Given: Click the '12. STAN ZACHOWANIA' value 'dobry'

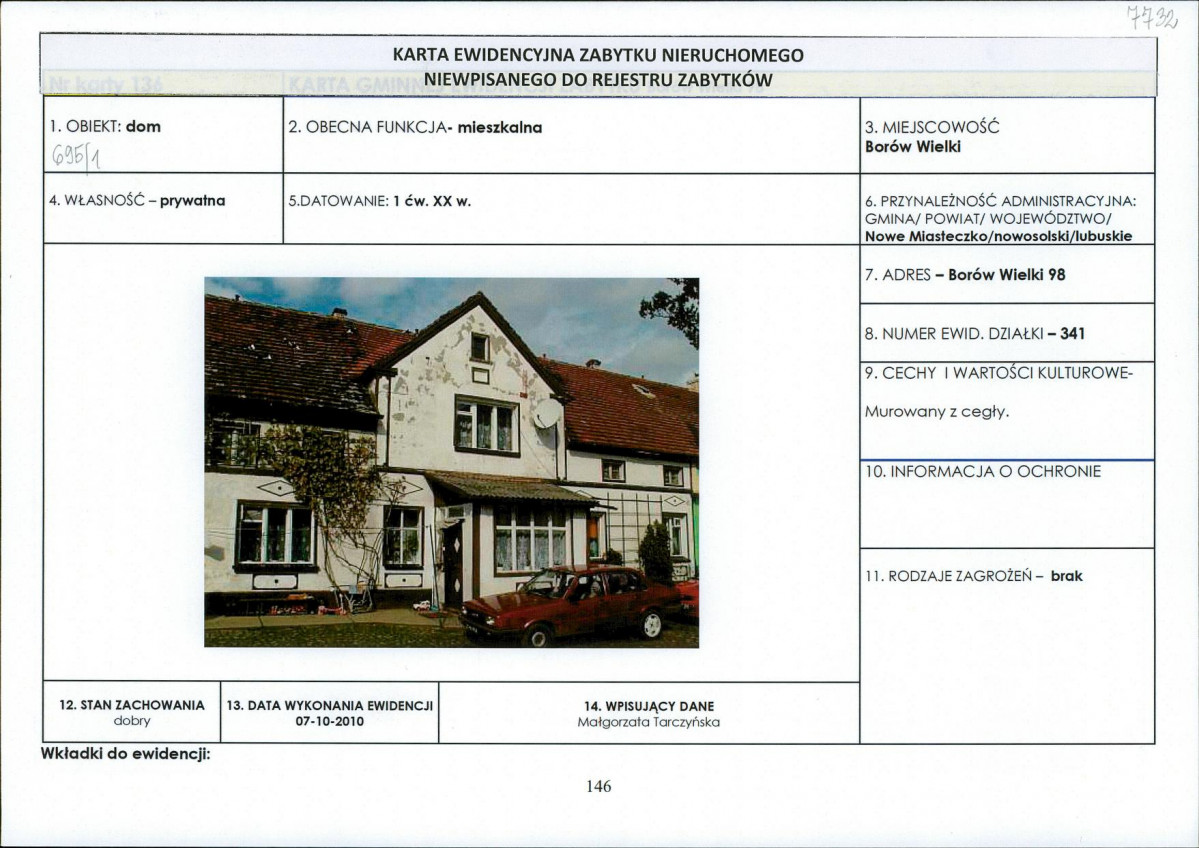Looking at the screenshot, I should (x=132, y=722).
